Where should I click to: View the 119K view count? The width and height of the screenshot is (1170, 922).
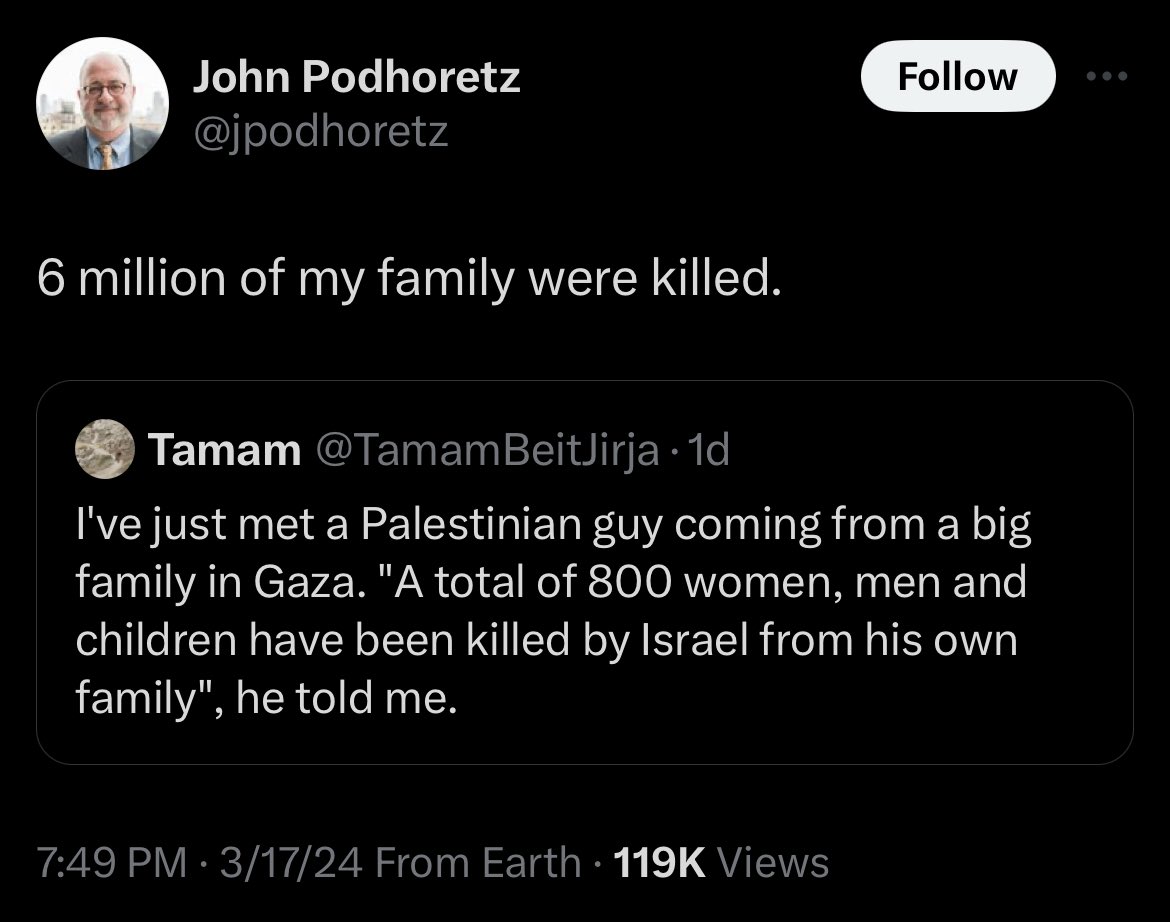click(x=661, y=861)
